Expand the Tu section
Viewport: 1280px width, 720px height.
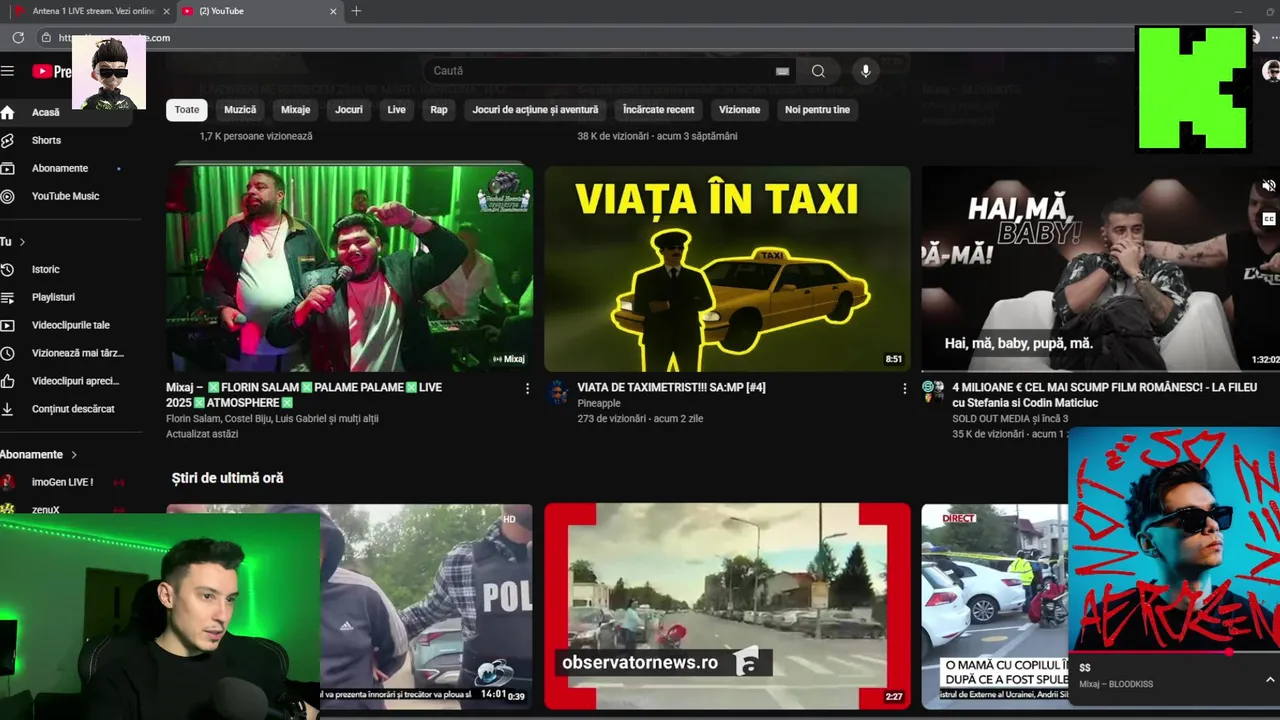point(13,242)
